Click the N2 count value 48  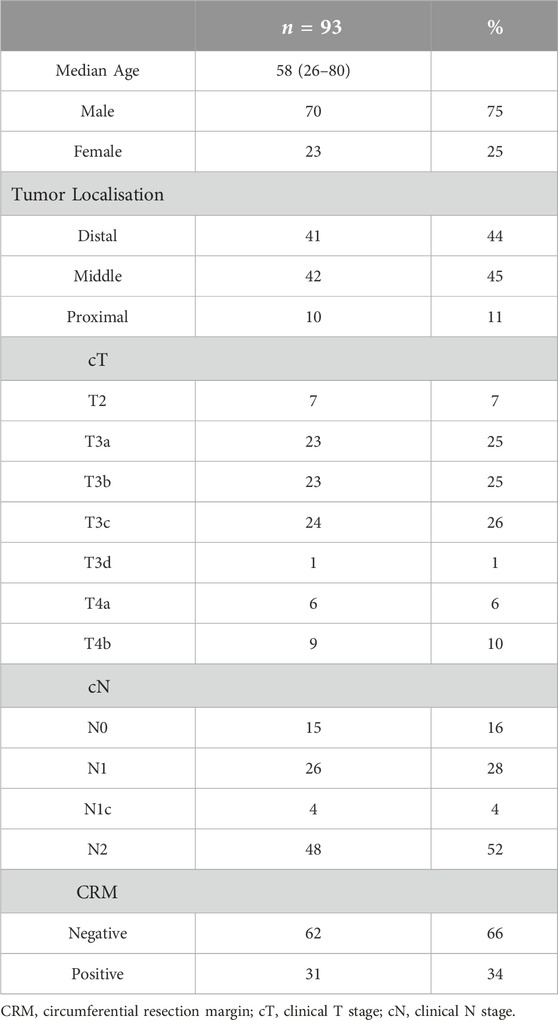[x=313, y=850]
